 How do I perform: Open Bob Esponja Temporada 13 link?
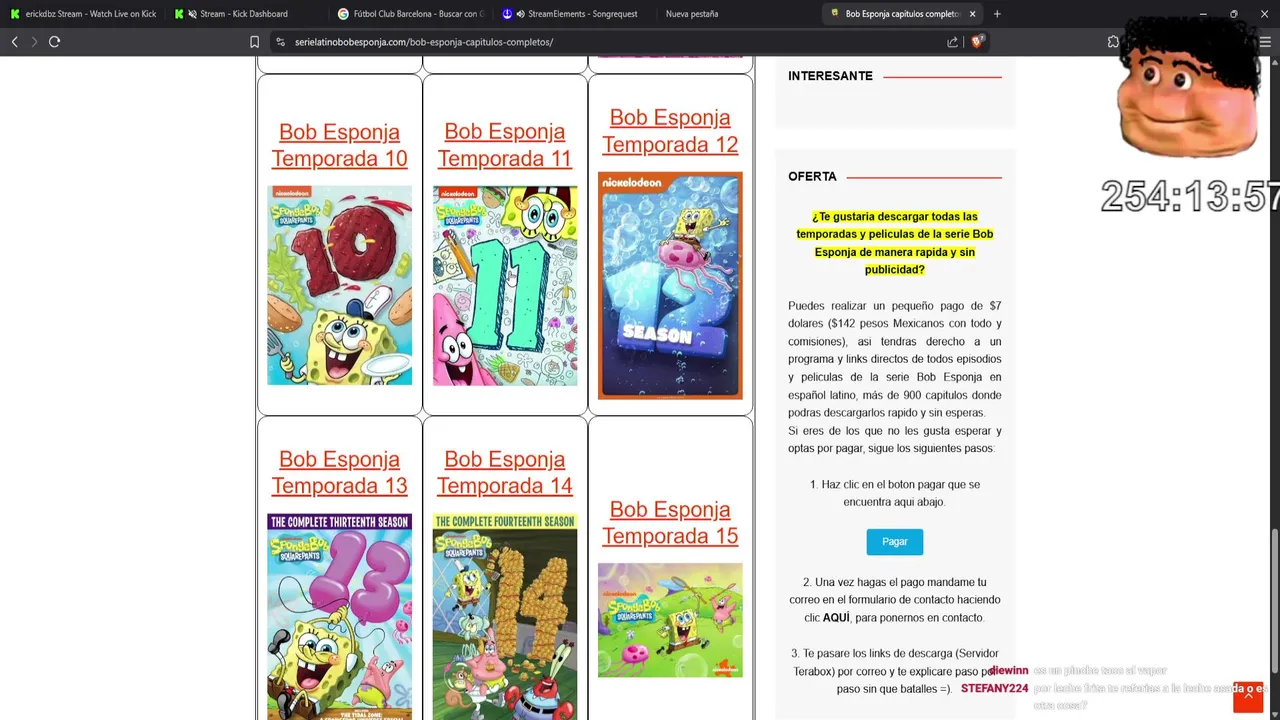tap(339, 472)
